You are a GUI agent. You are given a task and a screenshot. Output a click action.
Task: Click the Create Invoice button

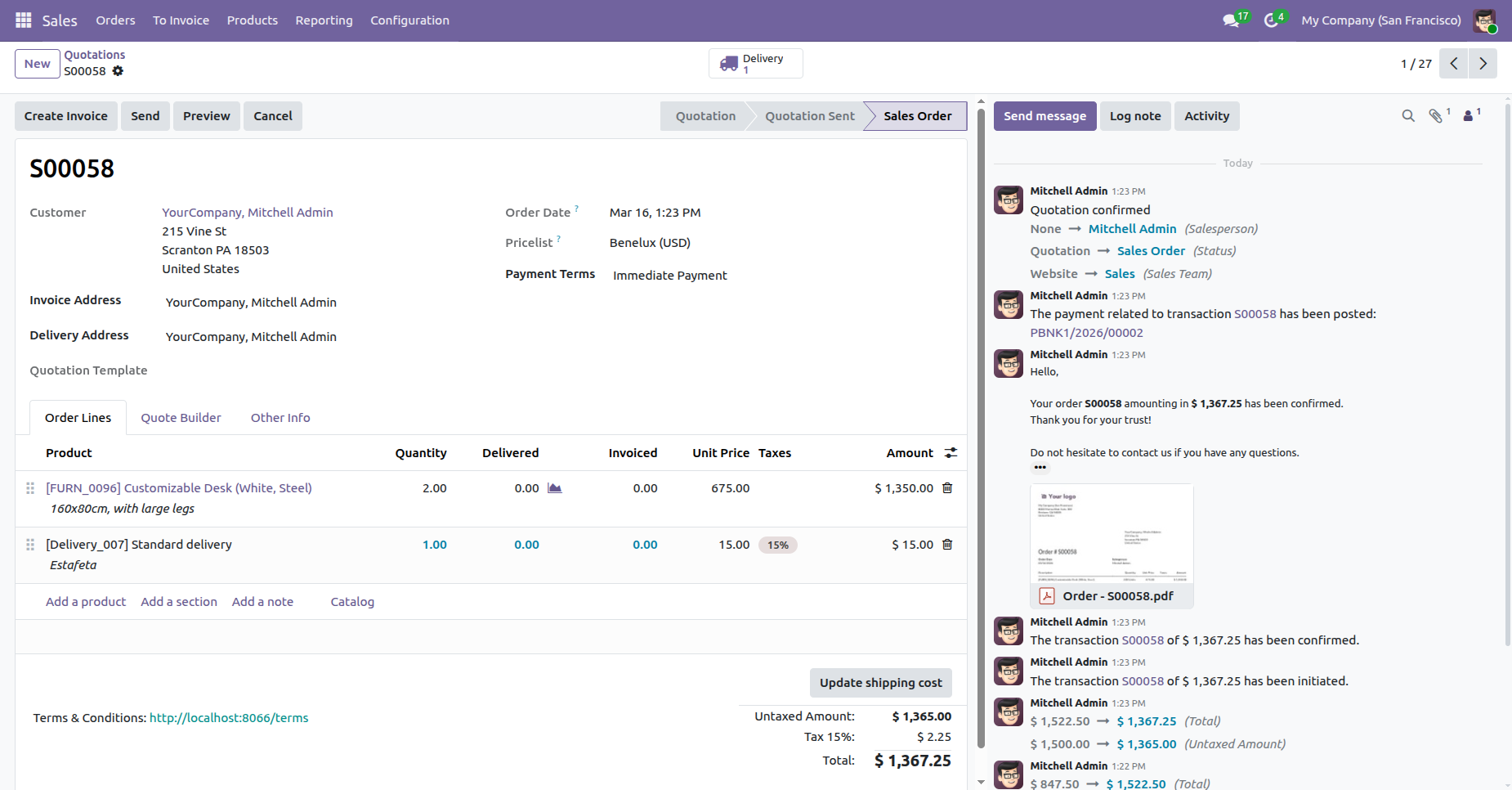pos(66,116)
